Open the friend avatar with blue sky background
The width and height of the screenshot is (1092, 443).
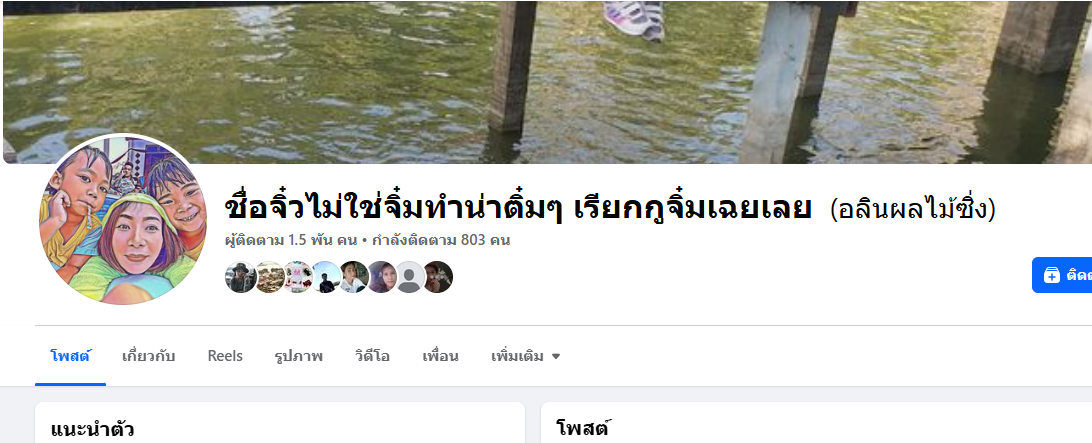326,277
